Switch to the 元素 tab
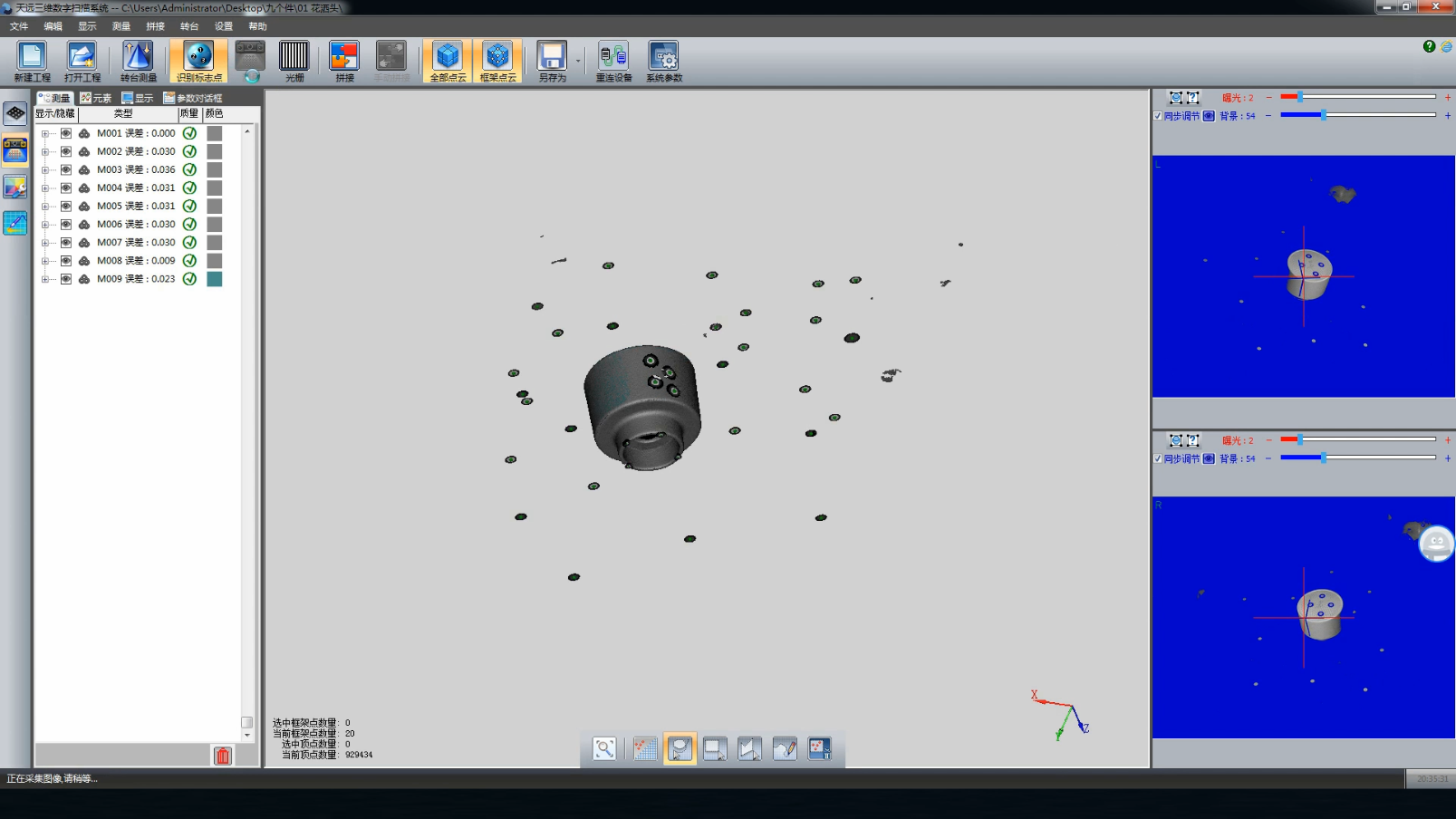The image size is (1456, 819). pos(96,98)
